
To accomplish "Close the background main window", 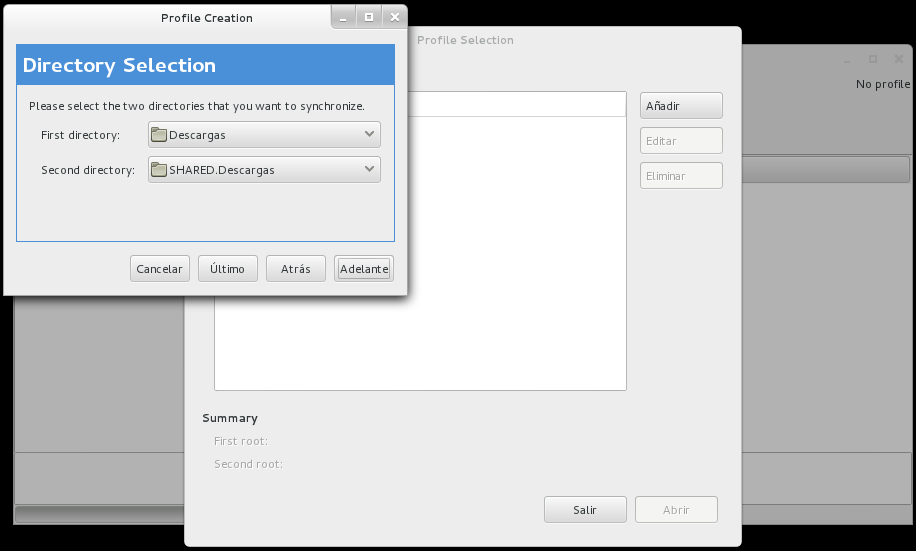I will 899,59.
